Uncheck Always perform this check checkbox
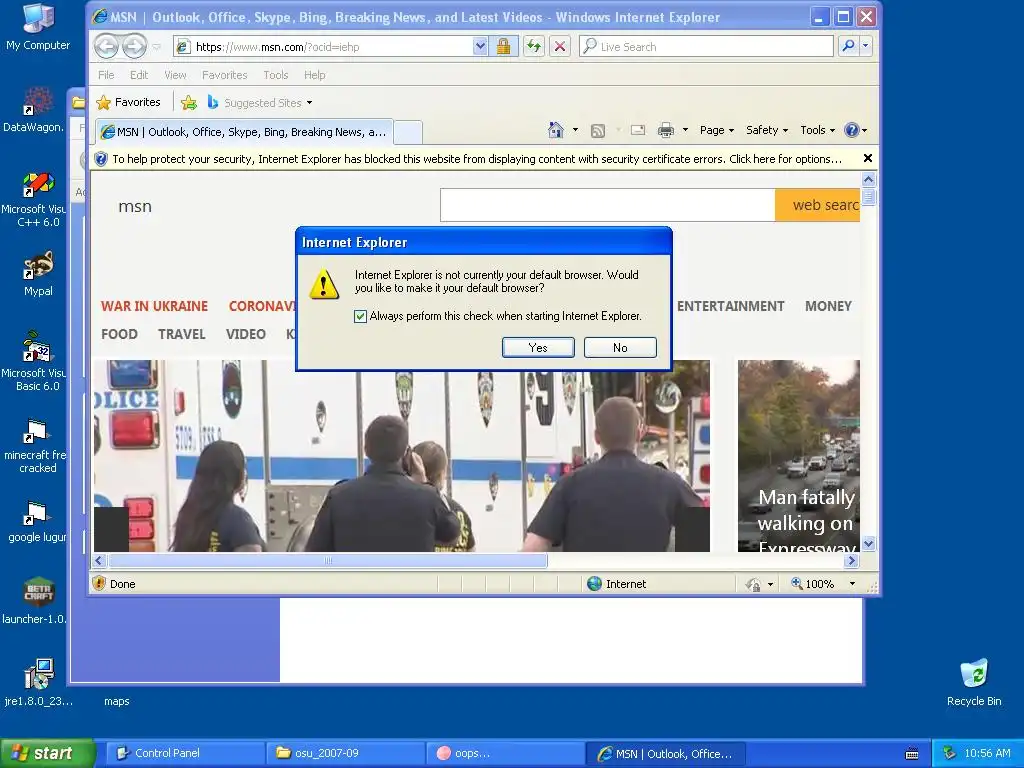The image size is (1024, 768). point(360,316)
